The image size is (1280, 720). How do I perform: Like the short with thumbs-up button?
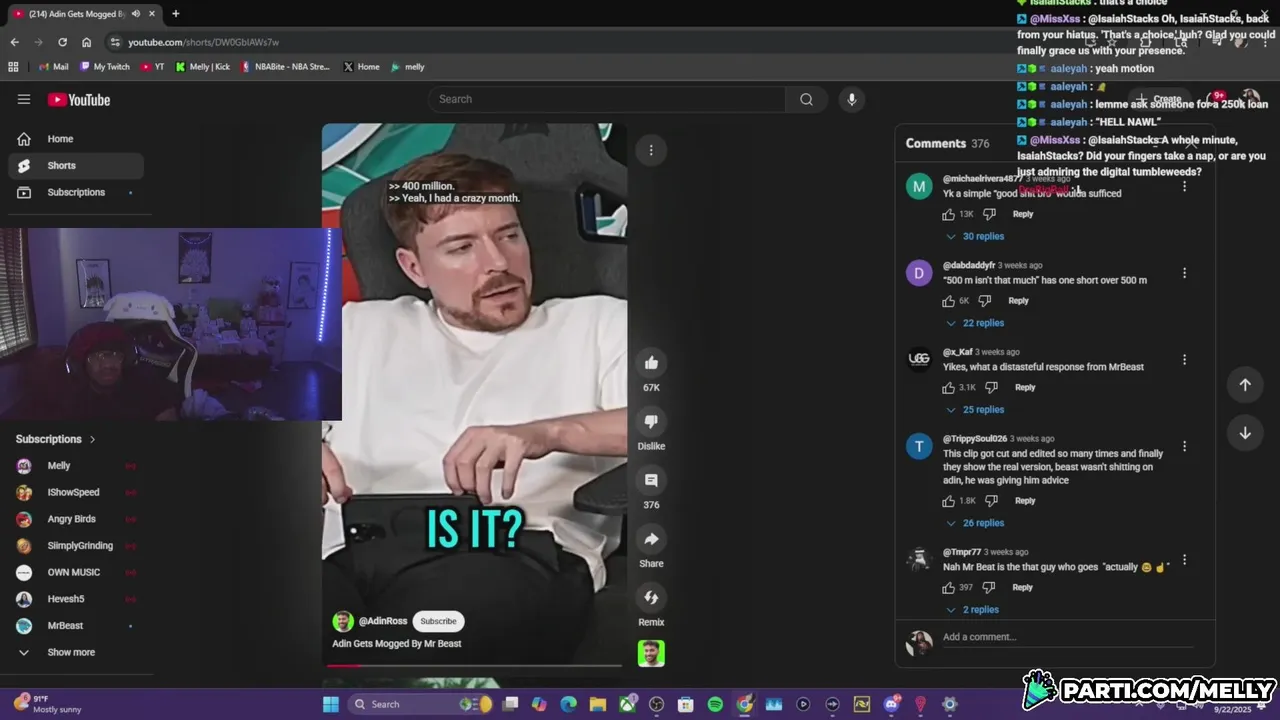(651, 363)
